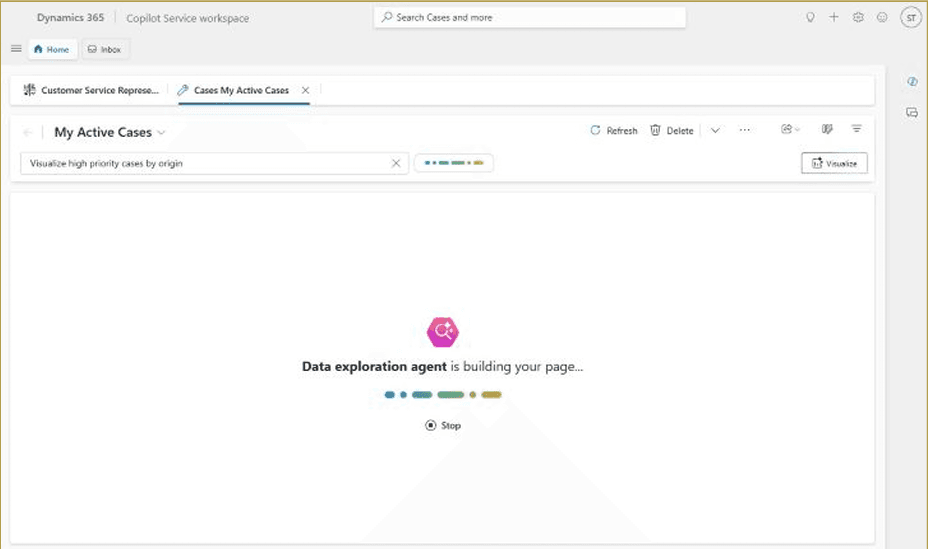This screenshot has height=549, width=928.
Task: Click the Visualize button
Action: [x=834, y=163]
